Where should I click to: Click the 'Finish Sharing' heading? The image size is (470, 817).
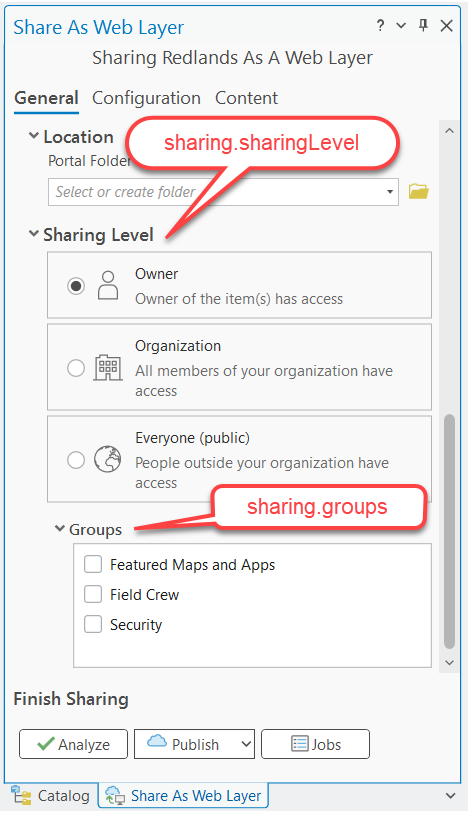71,699
